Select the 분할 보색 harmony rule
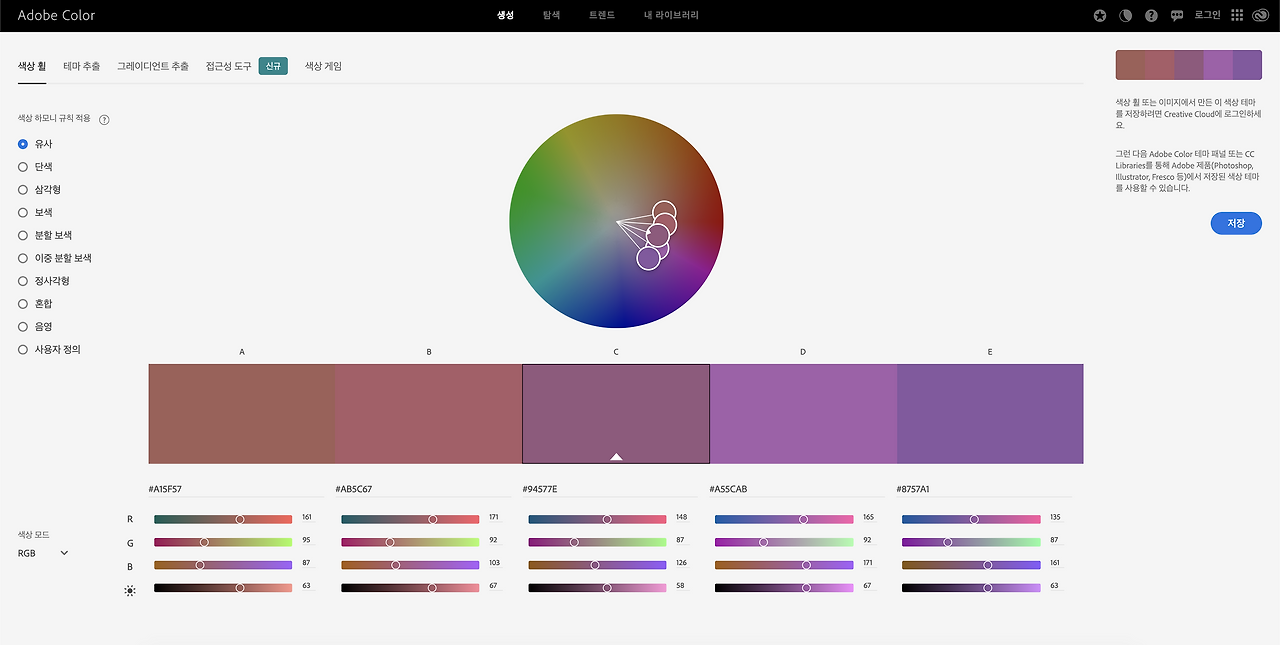 [x=23, y=236]
